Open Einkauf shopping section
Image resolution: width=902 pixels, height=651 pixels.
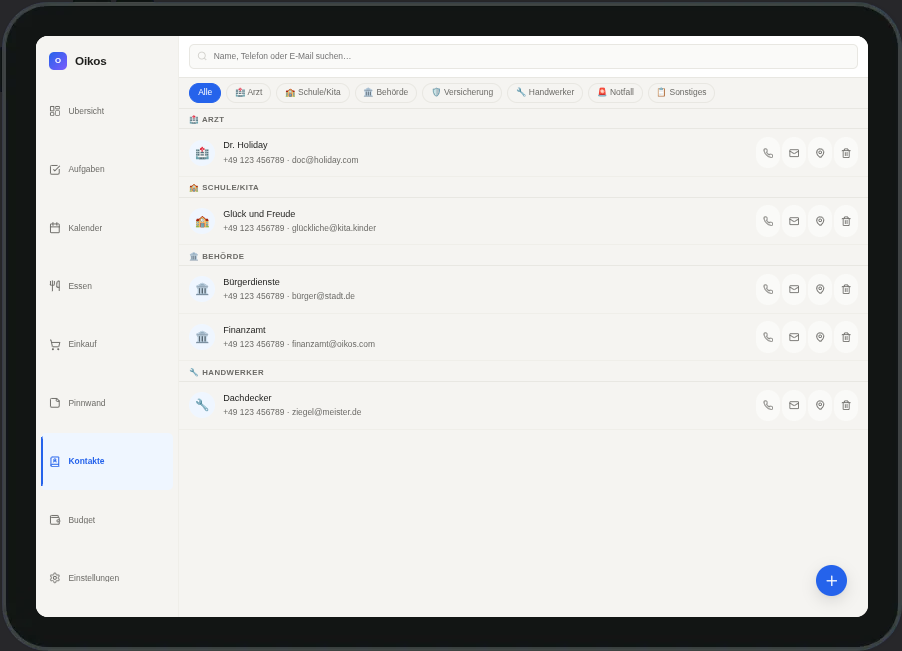pos(107,344)
